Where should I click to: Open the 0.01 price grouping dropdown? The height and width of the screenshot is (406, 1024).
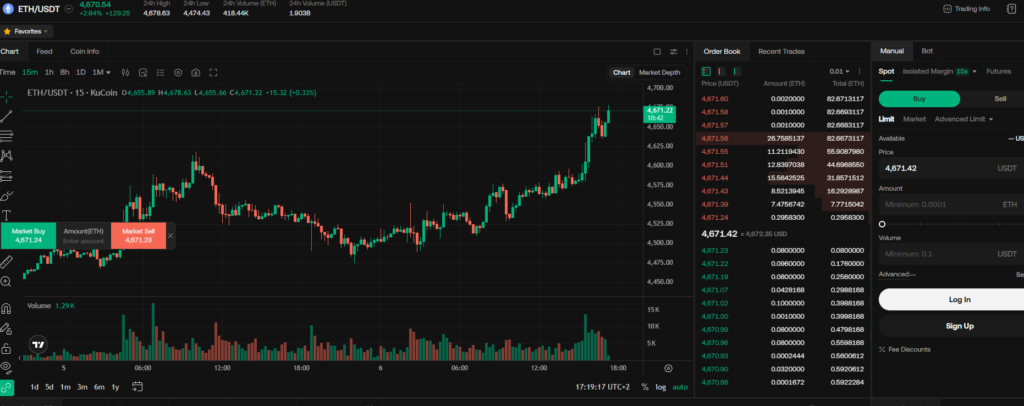point(842,71)
